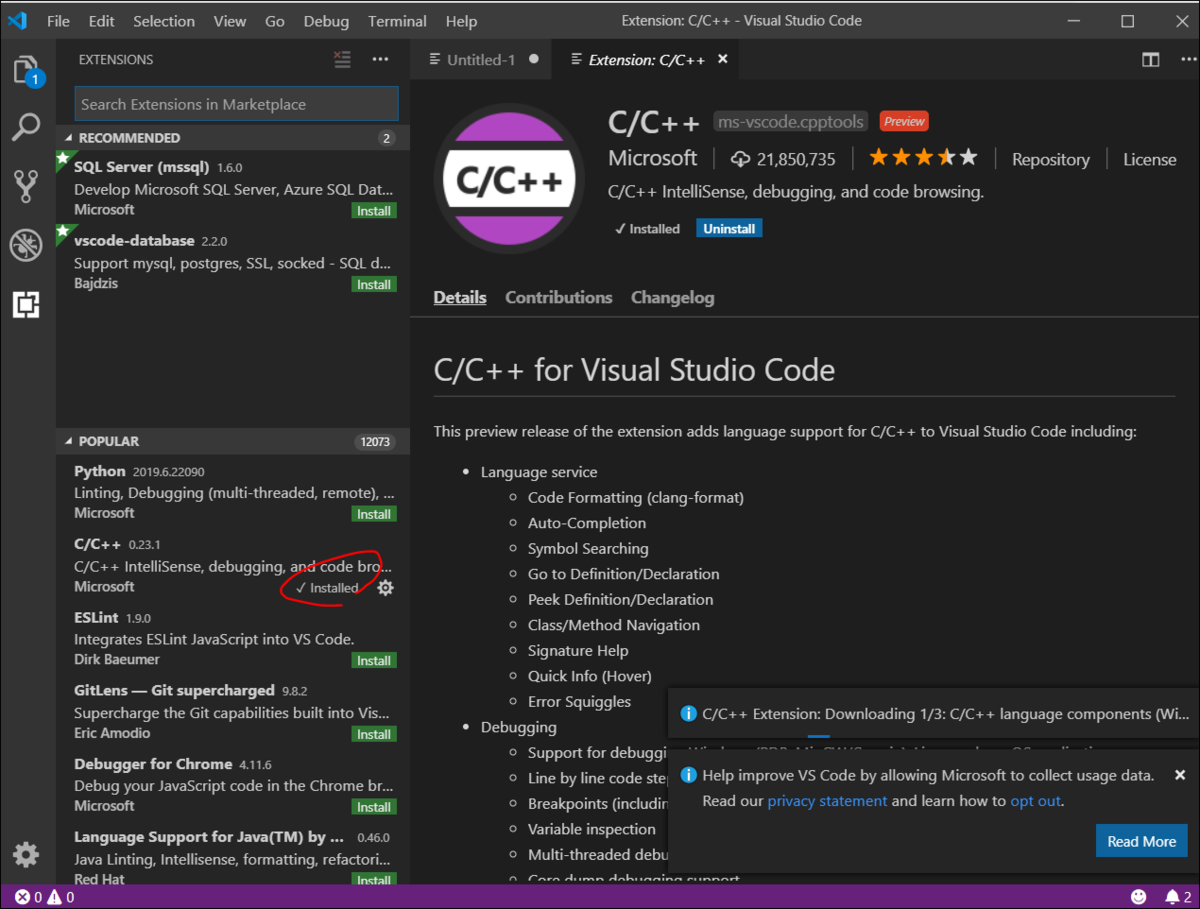Viewport: 1200px width, 909px height.
Task: Select the Details tab
Action: [x=460, y=297]
